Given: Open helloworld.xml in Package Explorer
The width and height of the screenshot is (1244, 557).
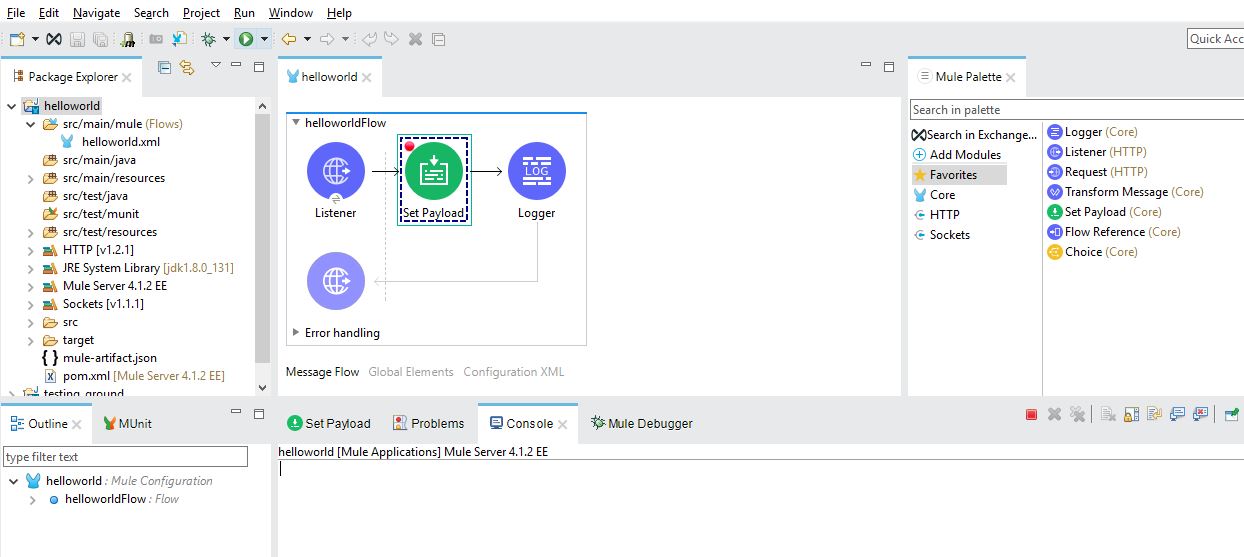Looking at the screenshot, I should [111, 142].
